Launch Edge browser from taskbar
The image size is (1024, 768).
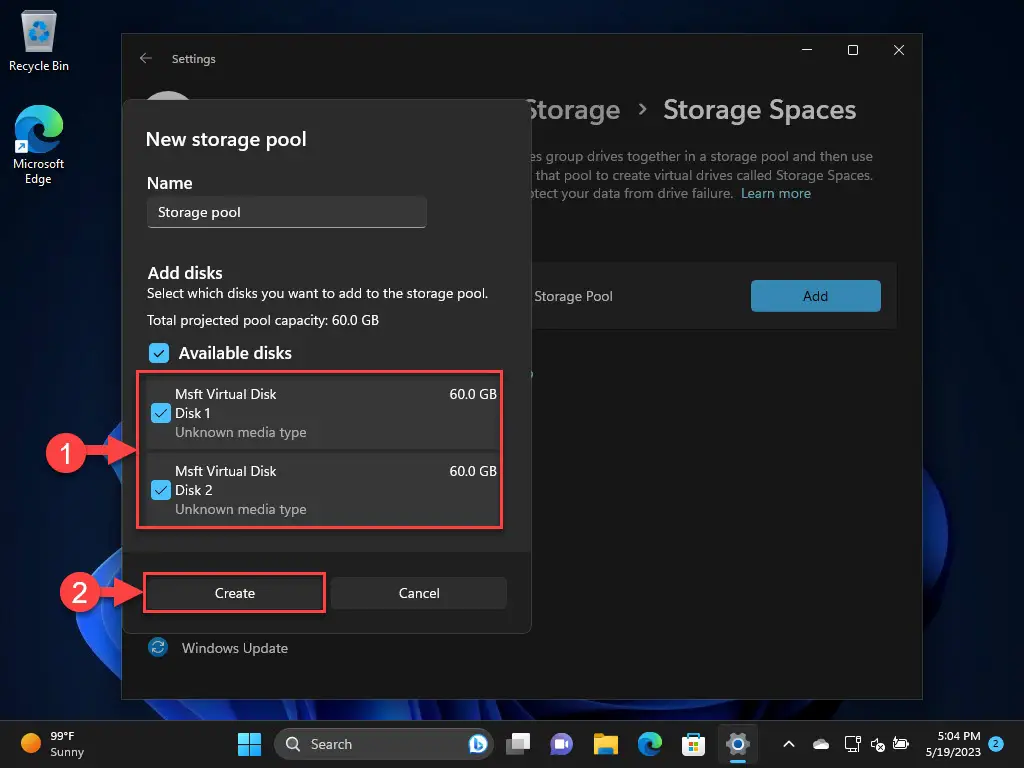click(x=649, y=744)
